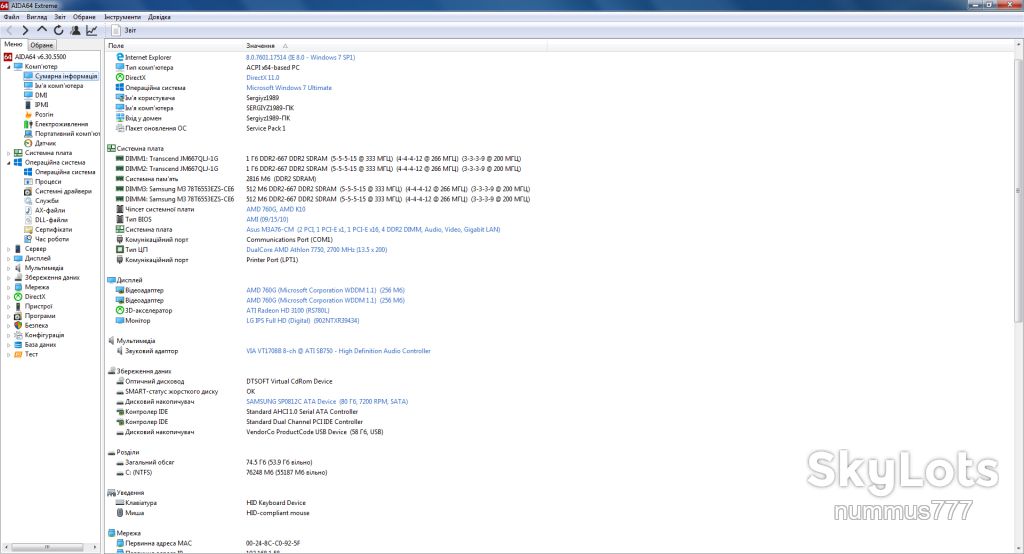Click the Служби services icon in tree
The image size is (1024, 554).
28,201
